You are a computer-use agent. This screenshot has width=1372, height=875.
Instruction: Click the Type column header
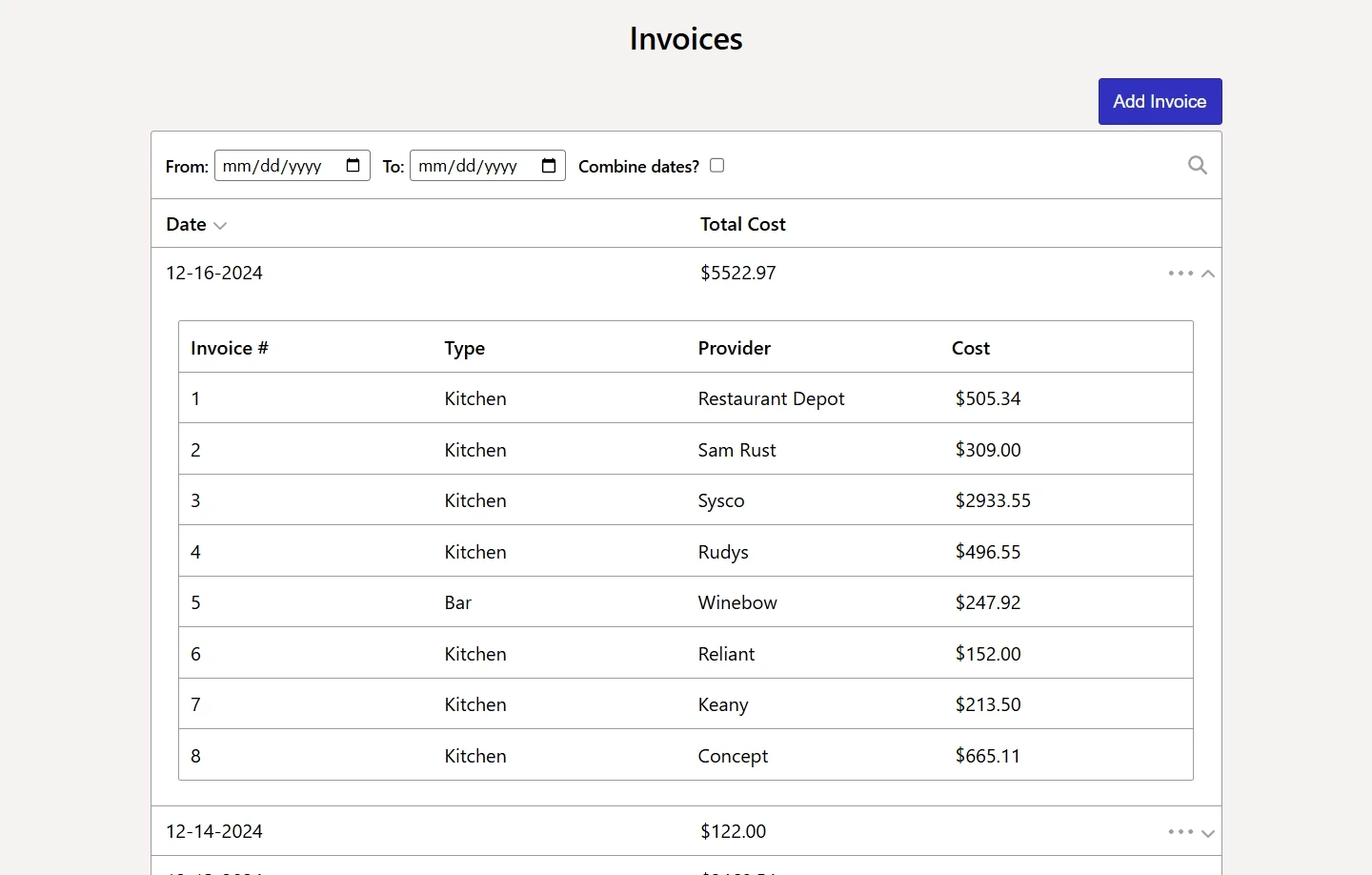[x=464, y=348]
